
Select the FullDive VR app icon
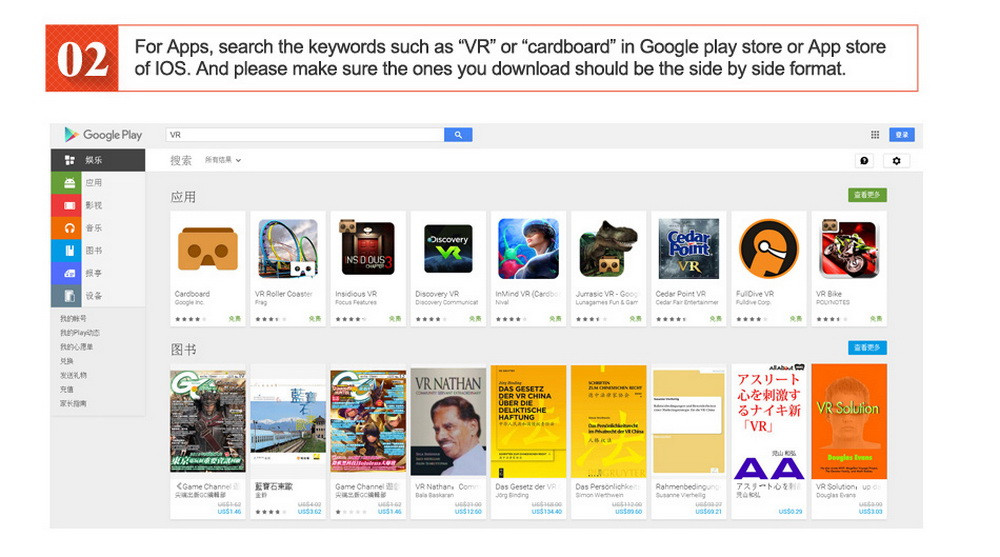click(x=768, y=249)
